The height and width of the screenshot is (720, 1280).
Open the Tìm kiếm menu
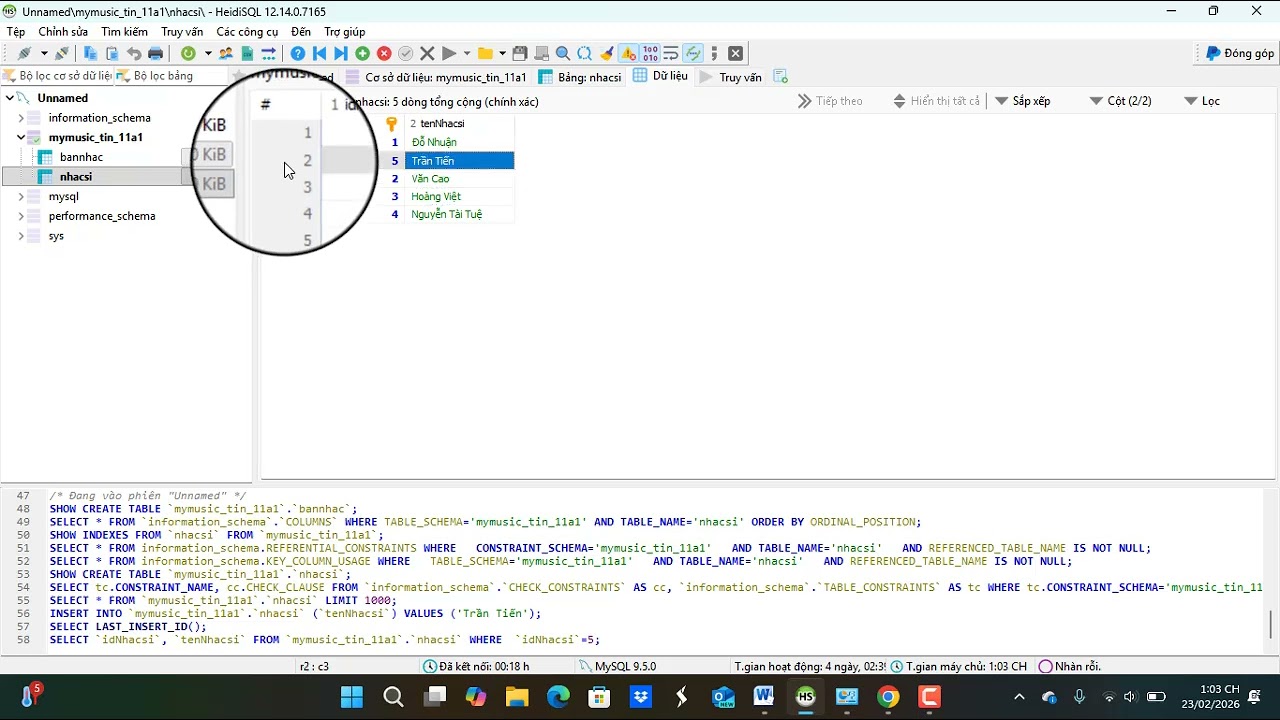pos(124,32)
